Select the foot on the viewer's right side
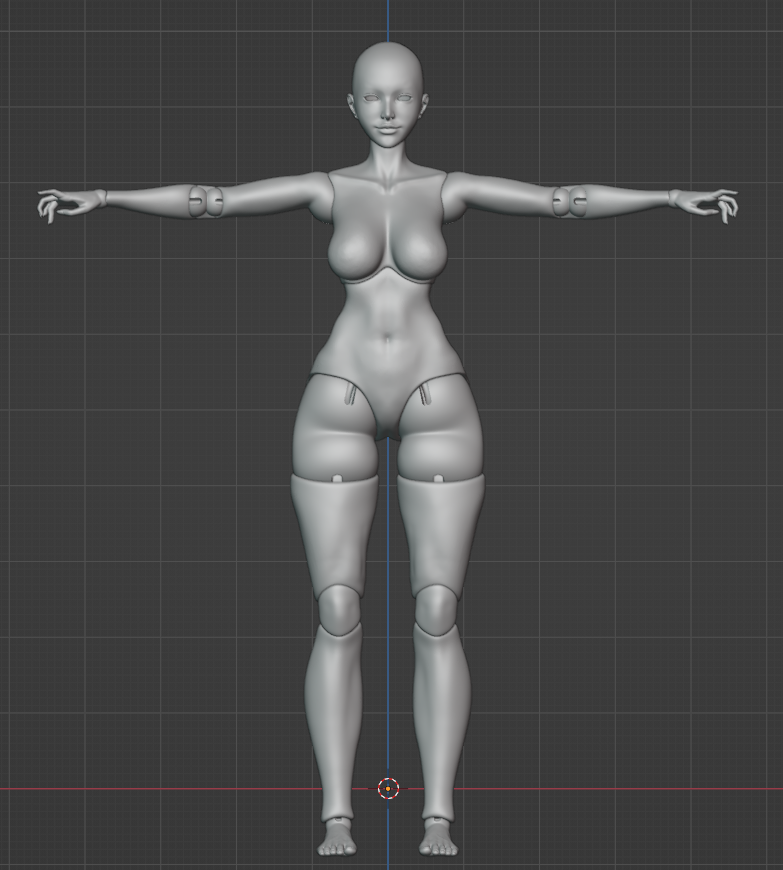The height and width of the screenshot is (870, 783). tap(438, 837)
